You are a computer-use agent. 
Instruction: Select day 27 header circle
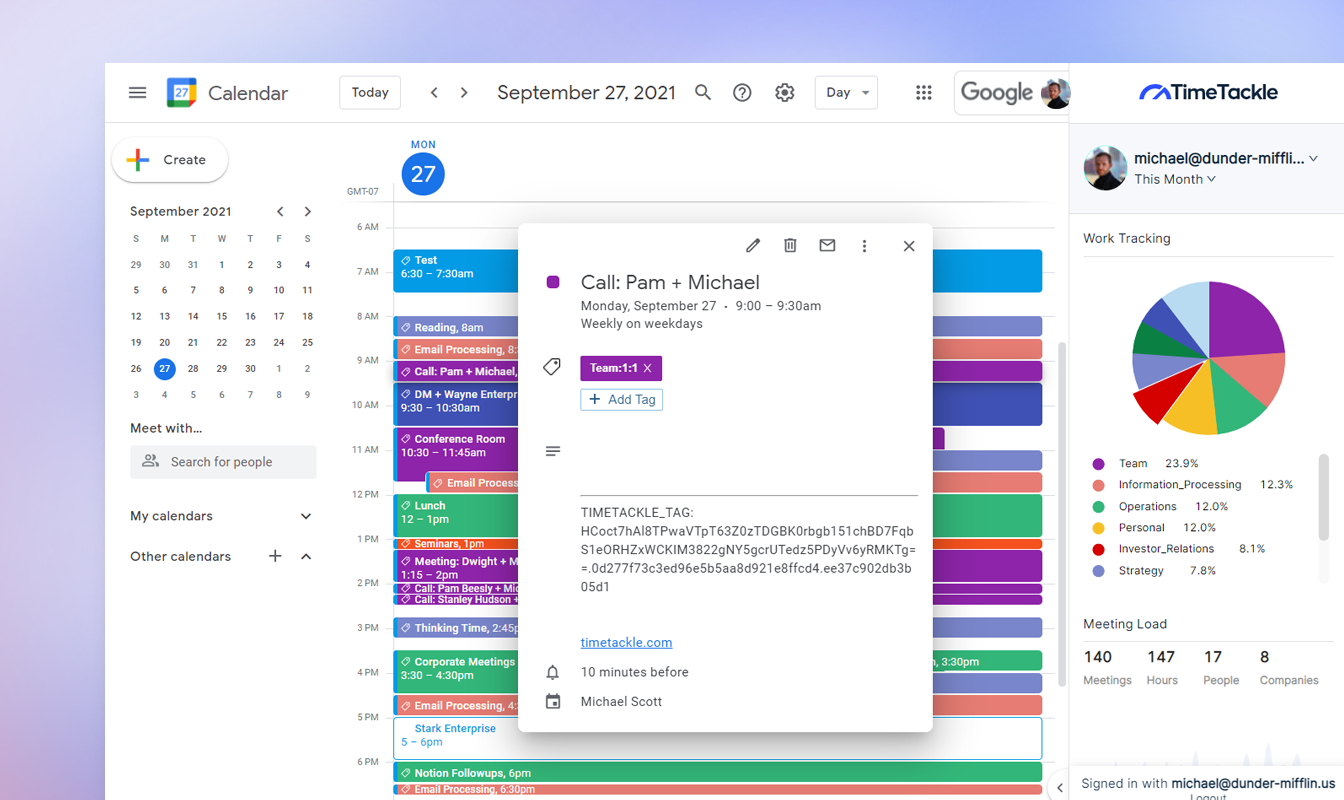pyautogui.click(x=423, y=174)
